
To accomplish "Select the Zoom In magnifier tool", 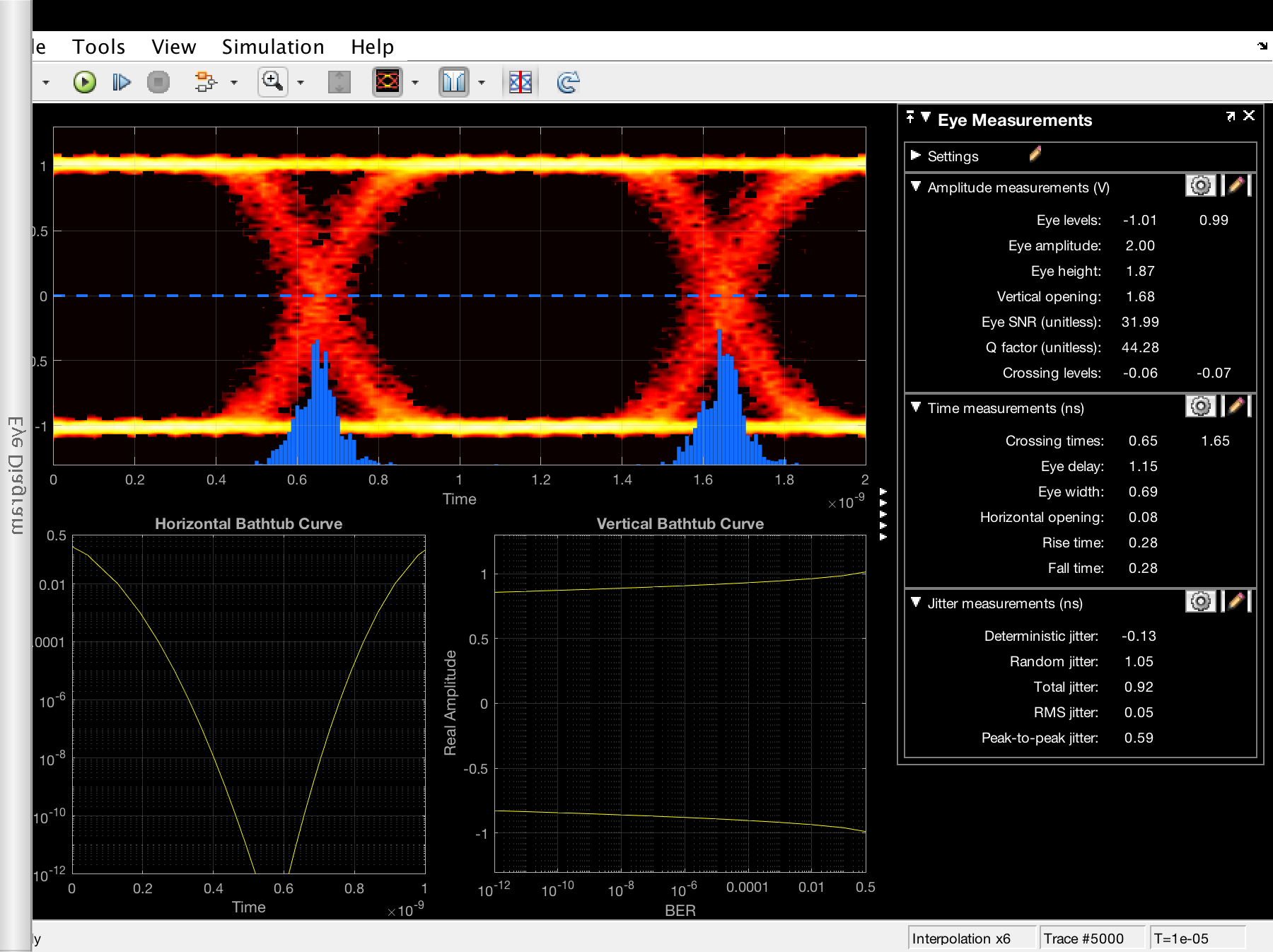I will [272, 82].
